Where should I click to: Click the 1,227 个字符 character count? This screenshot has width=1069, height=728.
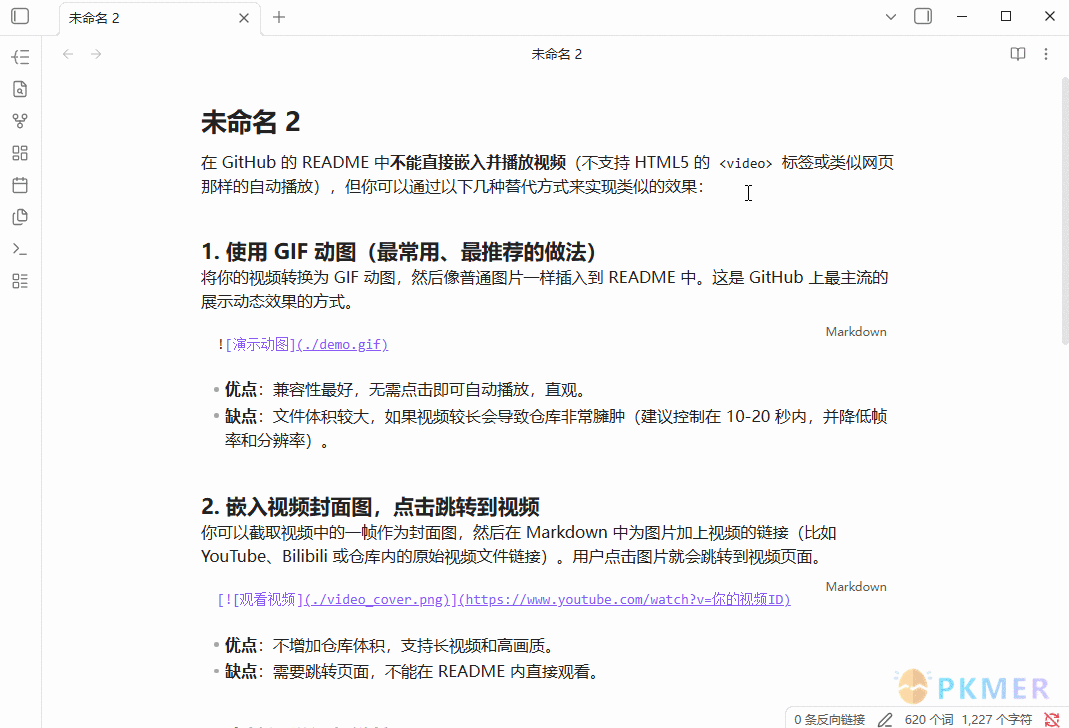pyautogui.click(x=997, y=720)
